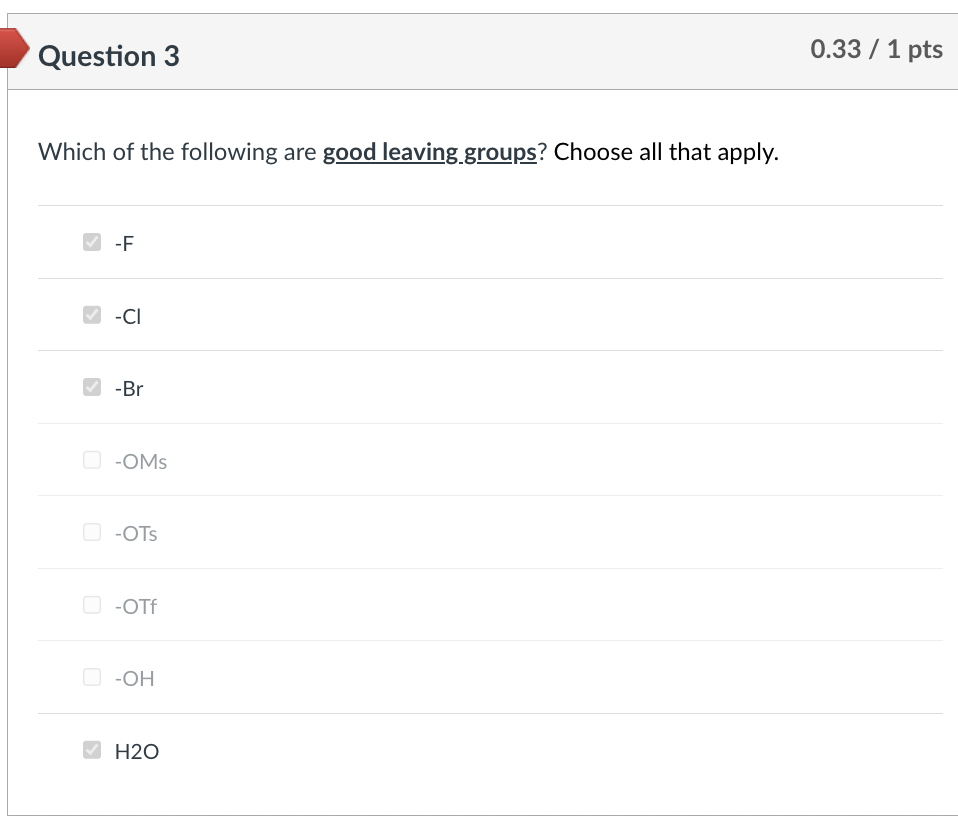Viewport: 958px width, 820px height.
Task: Click the -F answer label
Action: pyautogui.click(x=124, y=244)
